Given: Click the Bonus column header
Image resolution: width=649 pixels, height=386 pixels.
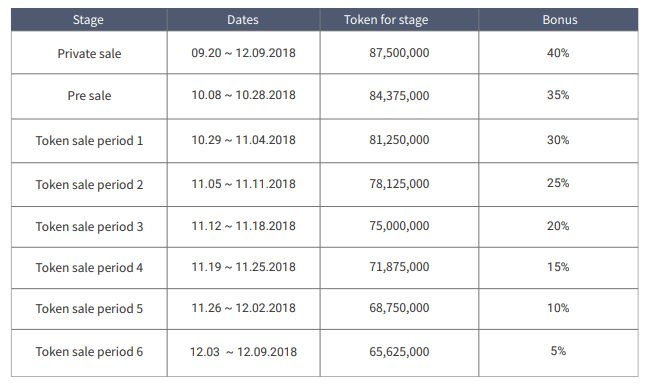Looking at the screenshot, I should tap(558, 19).
